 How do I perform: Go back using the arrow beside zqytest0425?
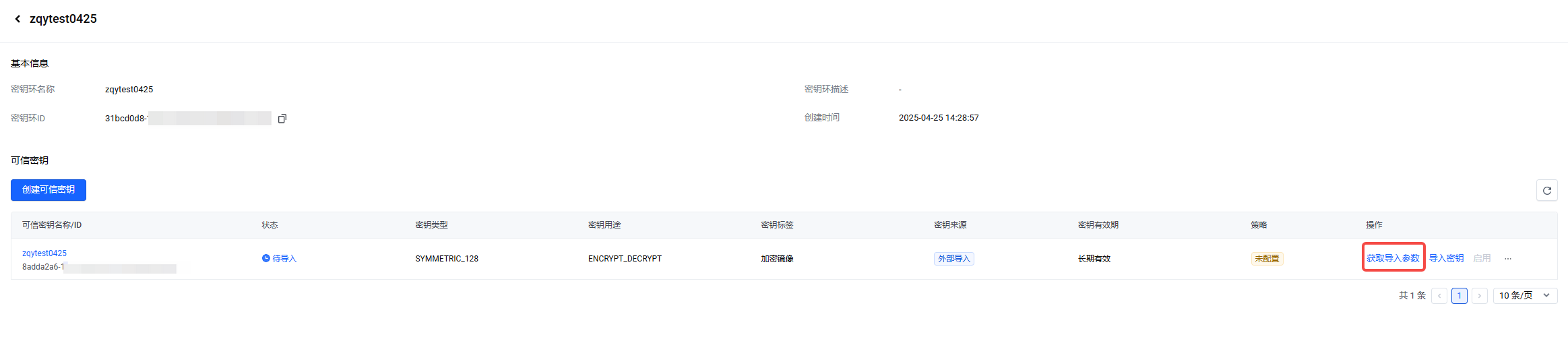18,19
